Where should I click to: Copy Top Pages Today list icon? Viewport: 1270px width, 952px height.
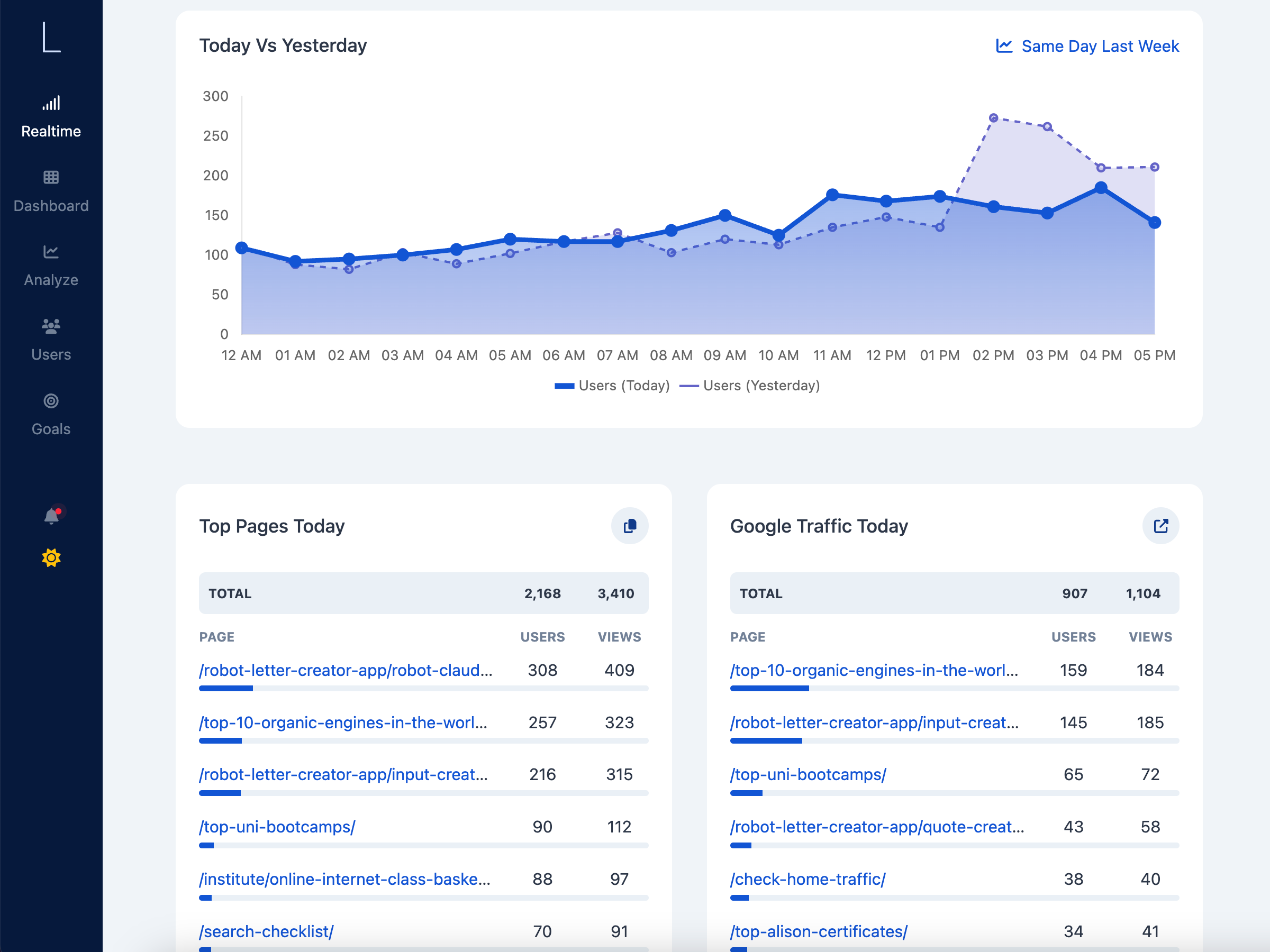click(630, 526)
